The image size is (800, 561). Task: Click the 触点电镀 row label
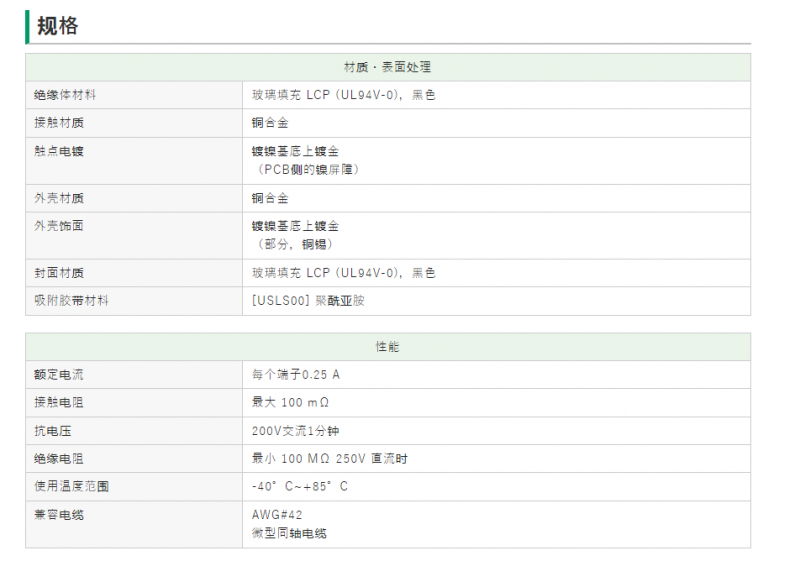coord(59,151)
